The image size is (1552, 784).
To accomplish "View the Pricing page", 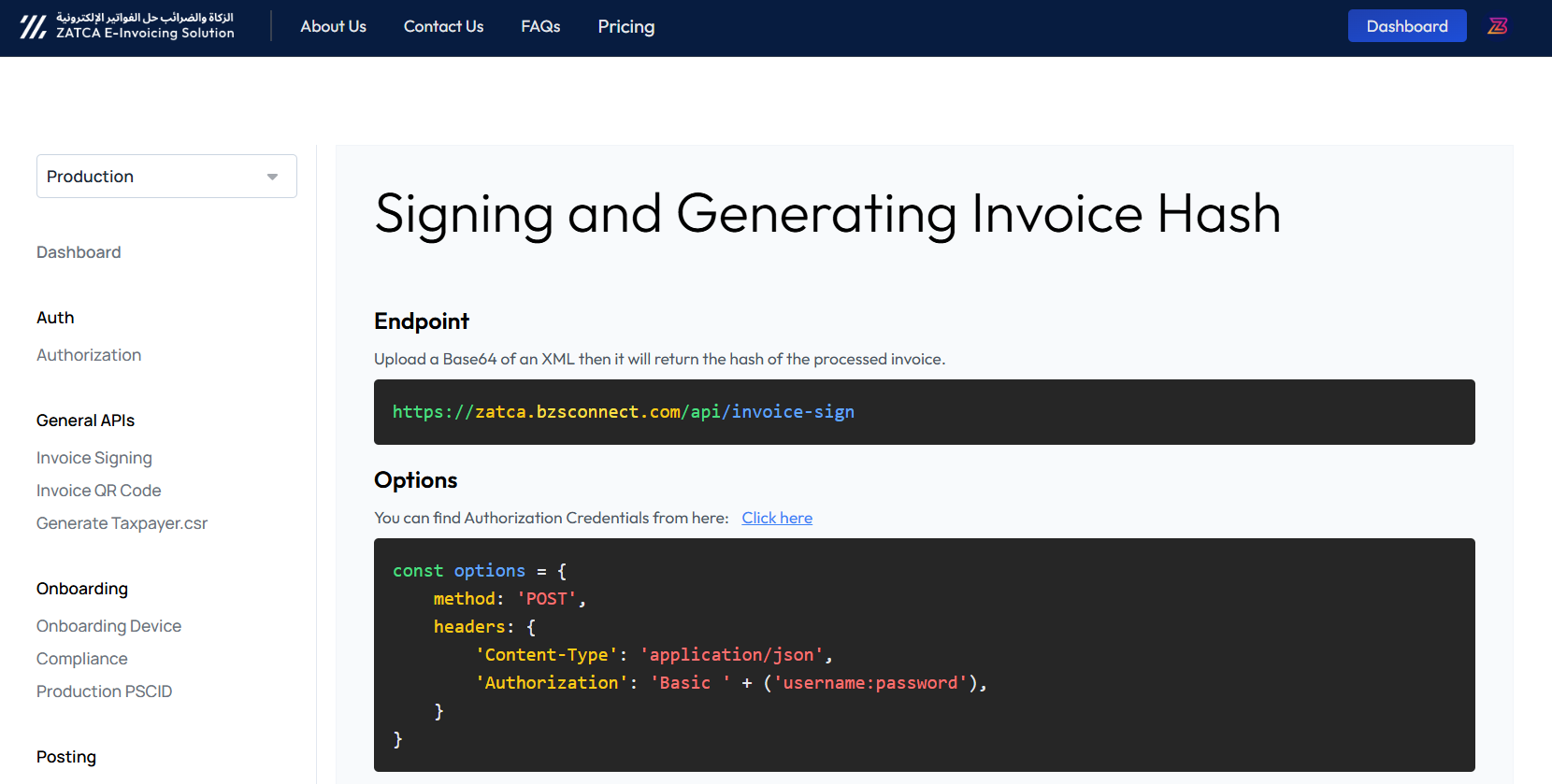I will pos(625,26).
